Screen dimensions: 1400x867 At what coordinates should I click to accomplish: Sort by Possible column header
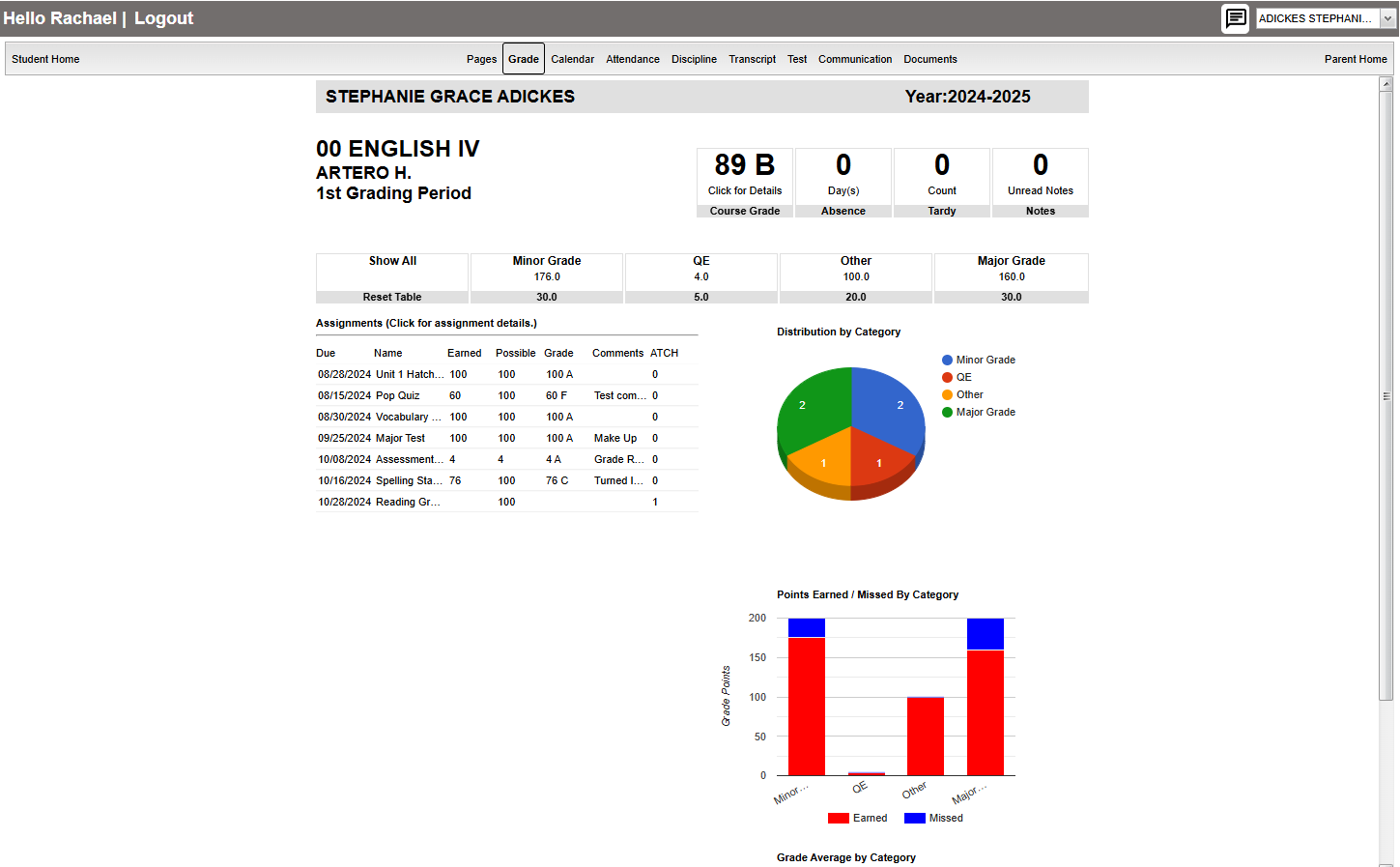pyautogui.click(x=515, y=353)
